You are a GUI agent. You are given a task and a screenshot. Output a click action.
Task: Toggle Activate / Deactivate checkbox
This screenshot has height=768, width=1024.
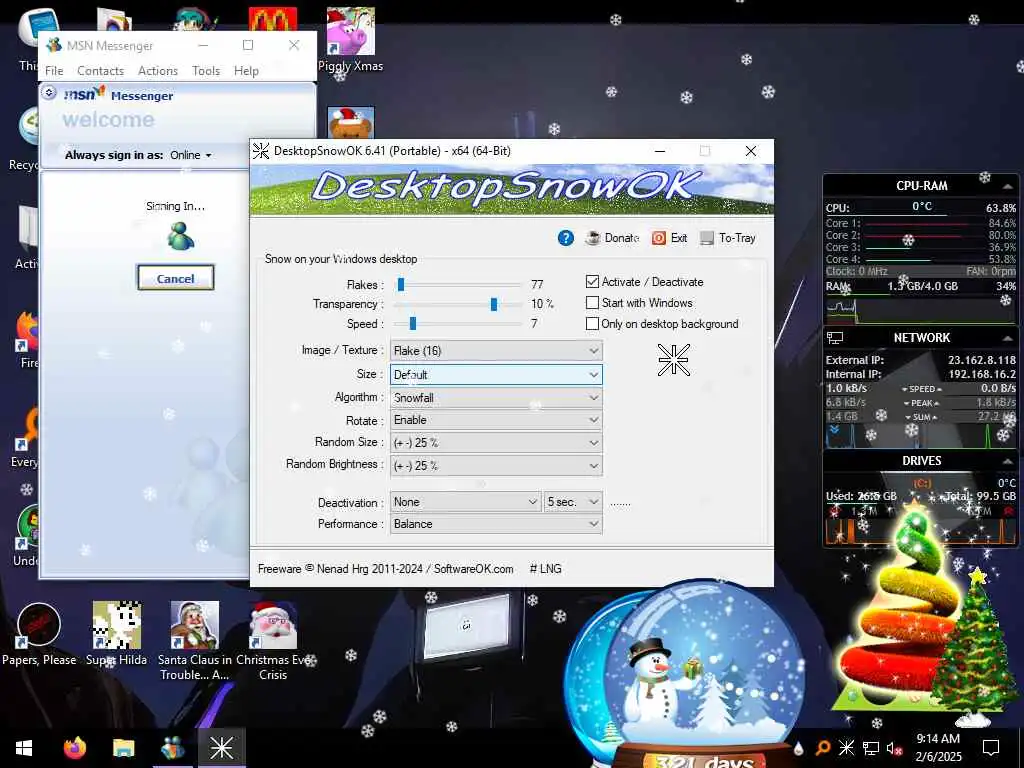592,281
